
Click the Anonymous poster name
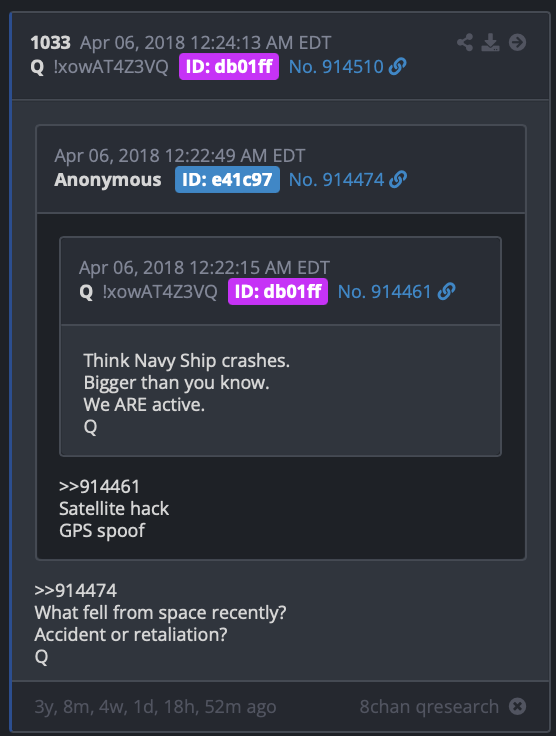coord(107,179)
